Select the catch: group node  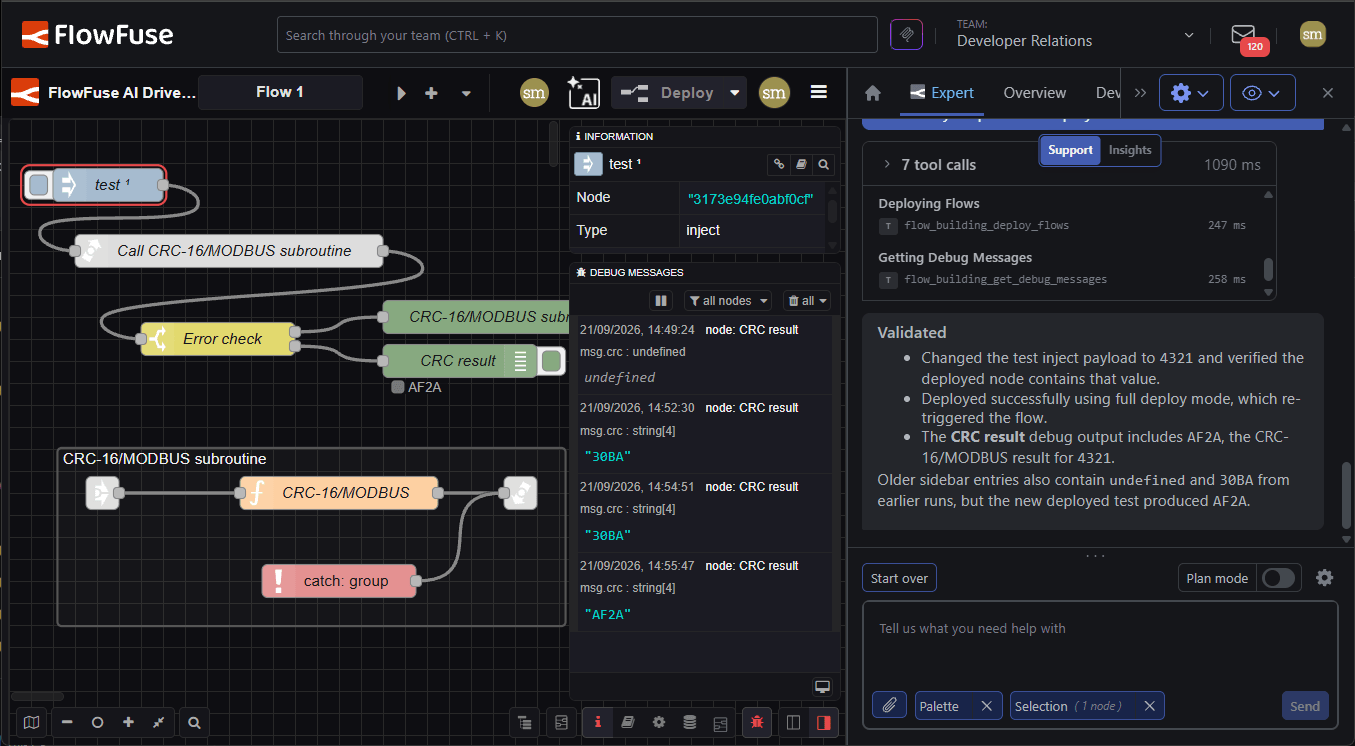pyautogui.click(x=339, y=581)
